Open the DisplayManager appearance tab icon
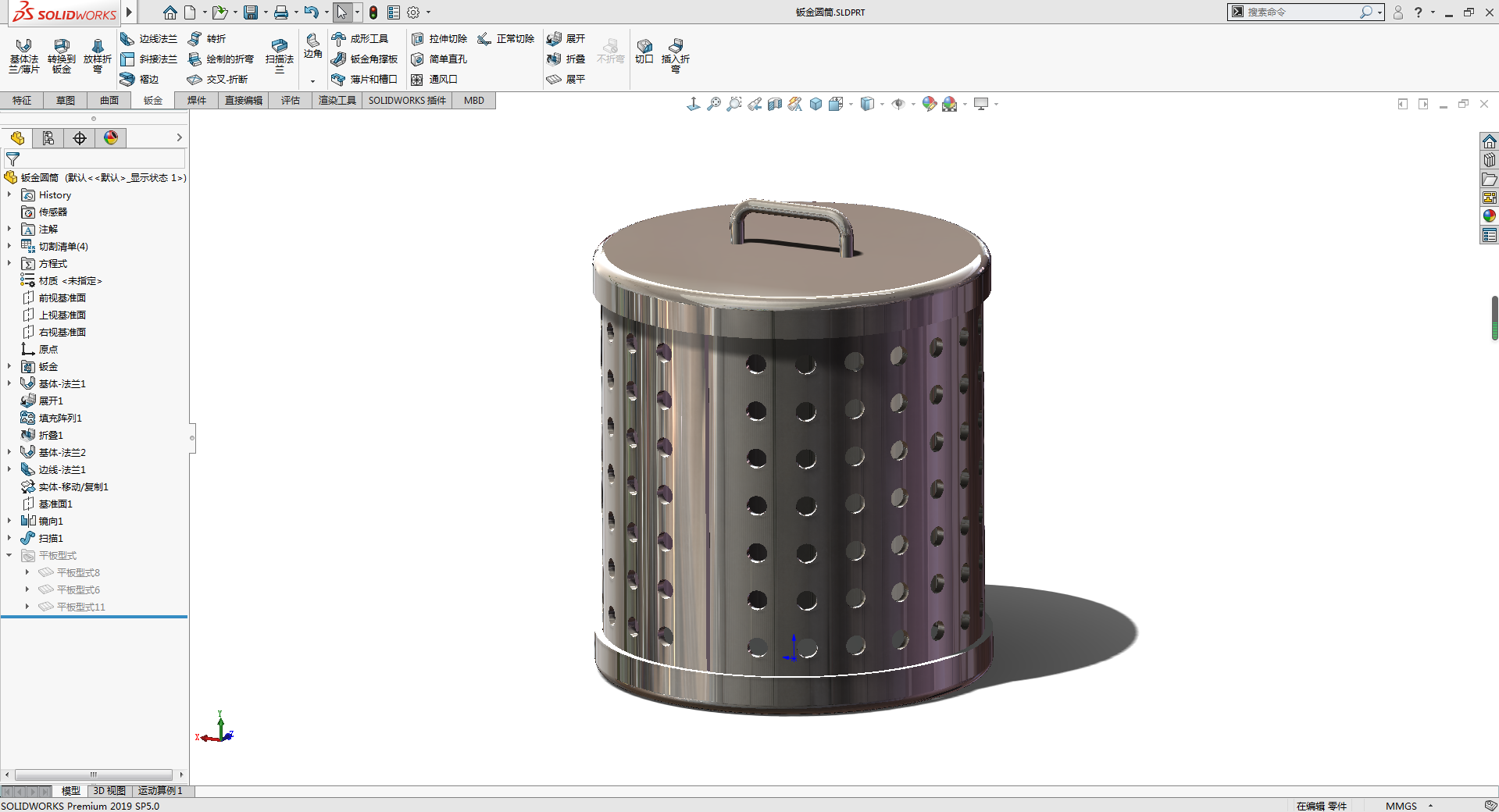The width and height of the screenshot is (1499, 812). (x=111, y=138)
